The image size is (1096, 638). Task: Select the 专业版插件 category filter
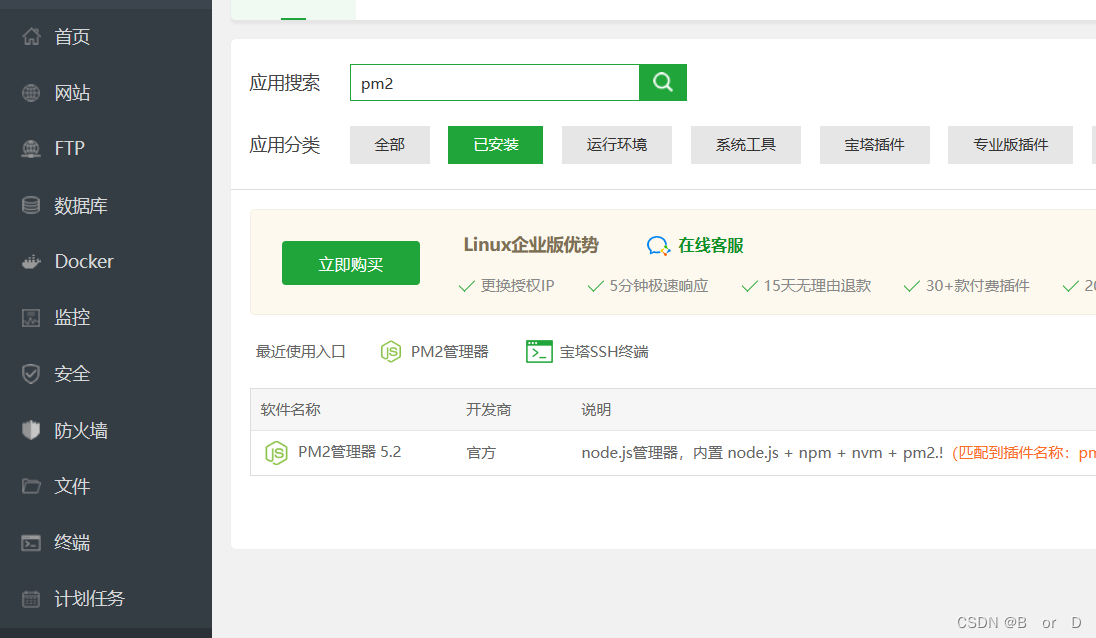pyautogui.click(x=1010, y=145)
